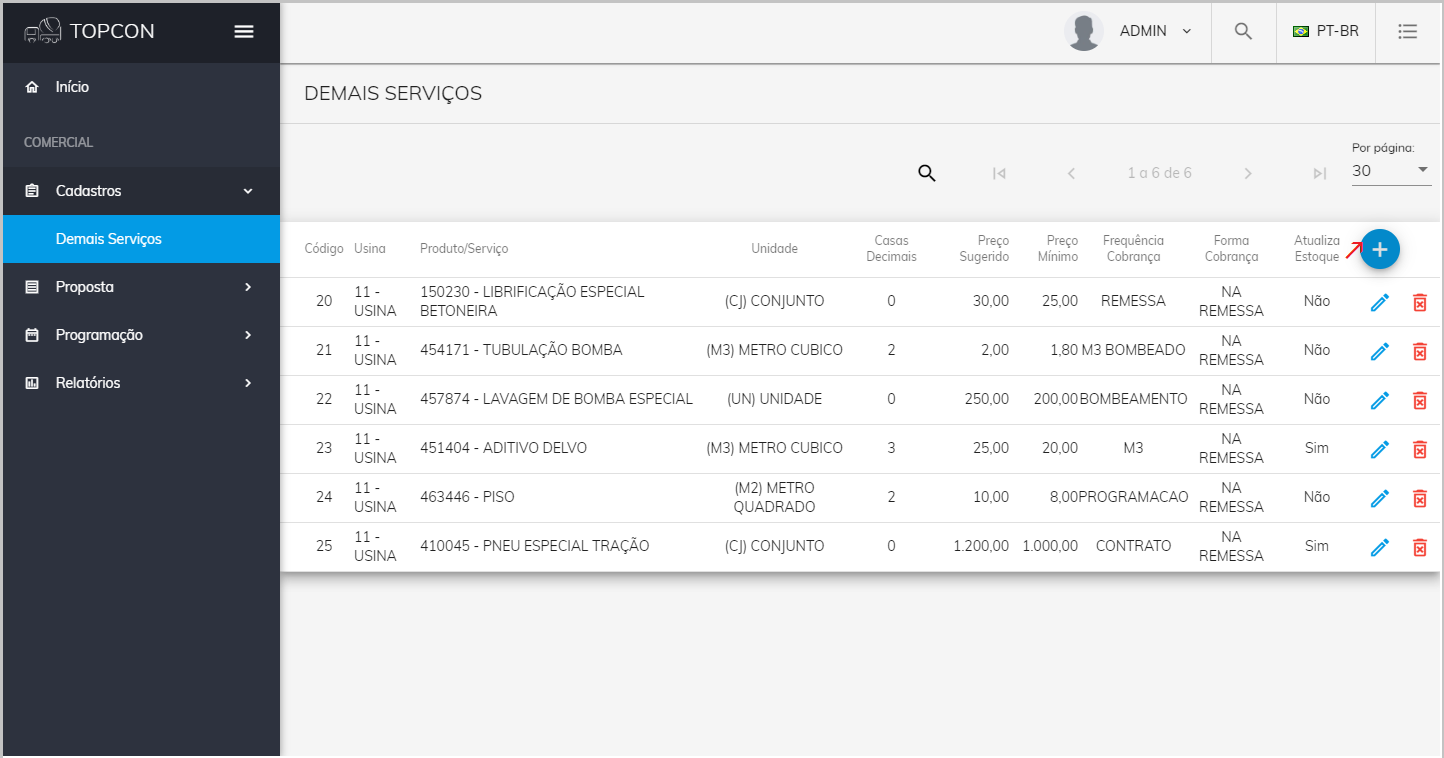Click the magnifier icon above the table
The image size is (1444, 758).
(x=927, y=173)
